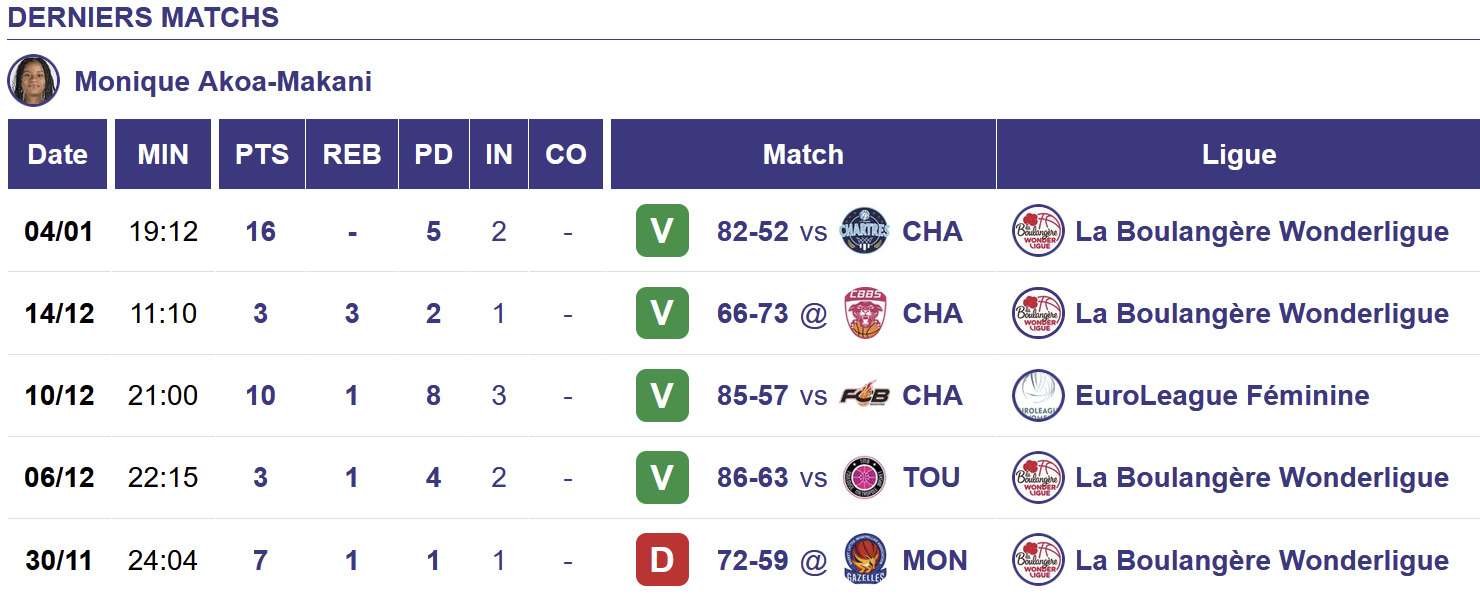Open the Monique Akoa-Makani player name link

tap(223, 81)
